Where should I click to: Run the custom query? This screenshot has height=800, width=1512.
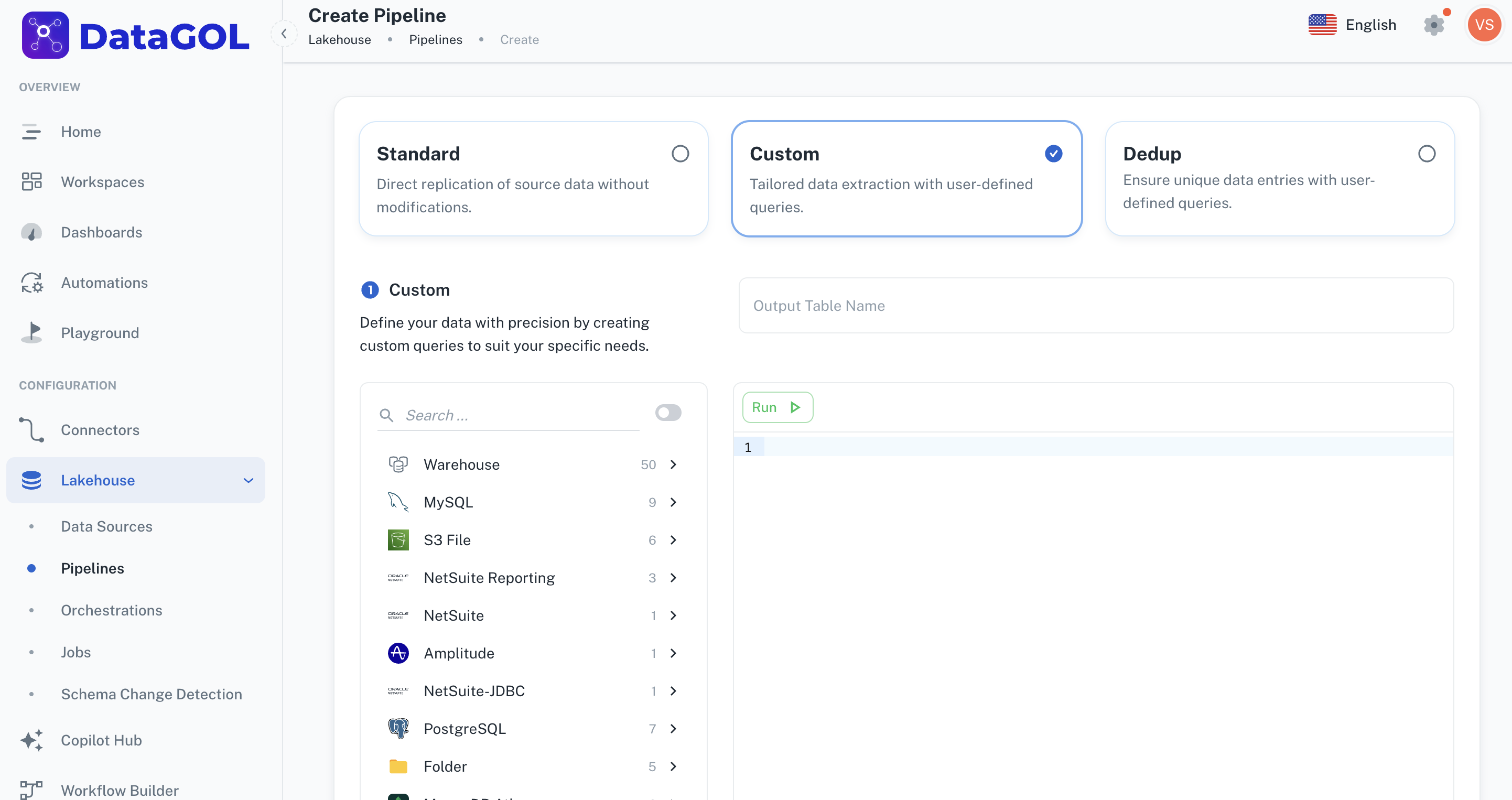tap(777, 407)
